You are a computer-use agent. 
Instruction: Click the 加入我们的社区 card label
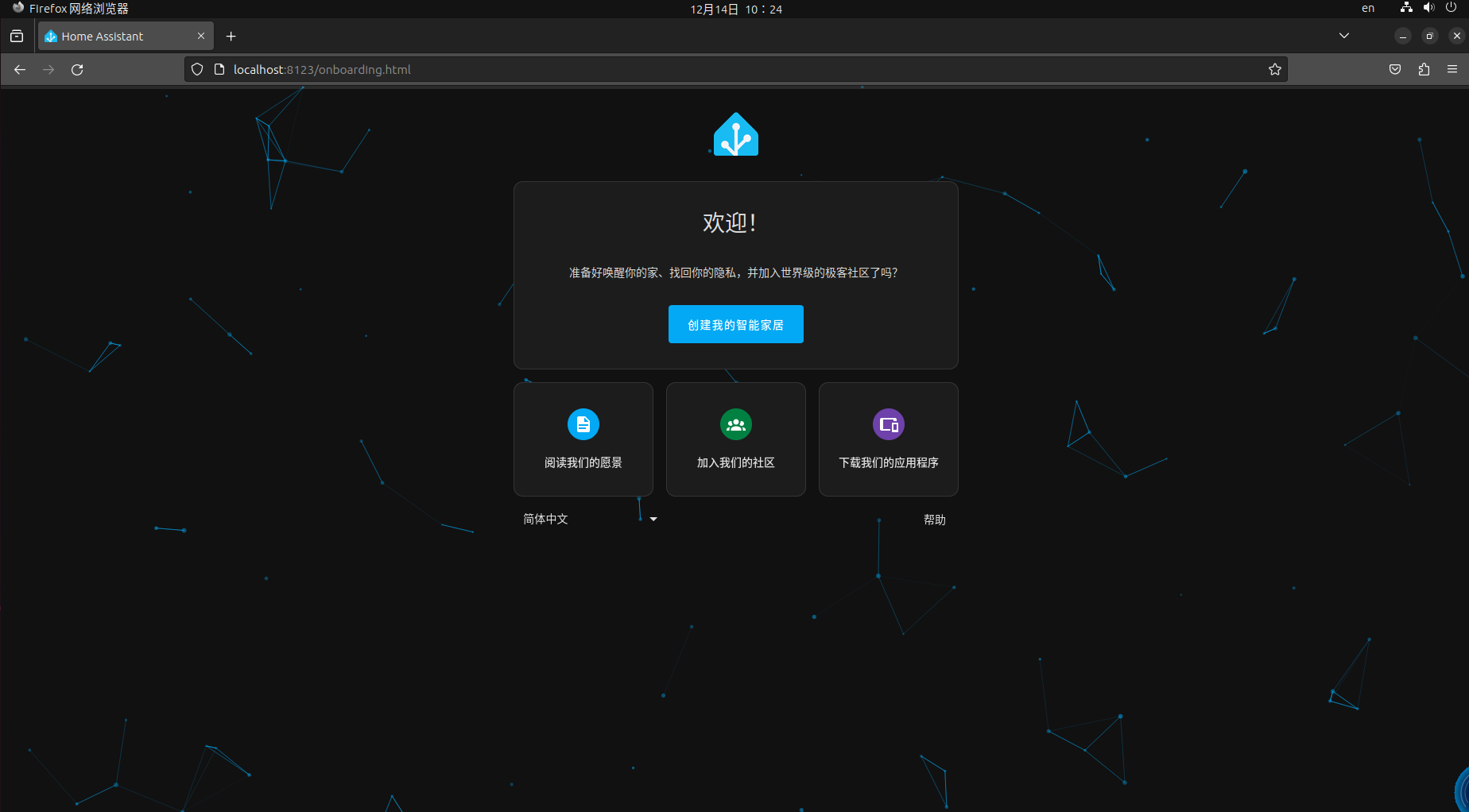736,462
